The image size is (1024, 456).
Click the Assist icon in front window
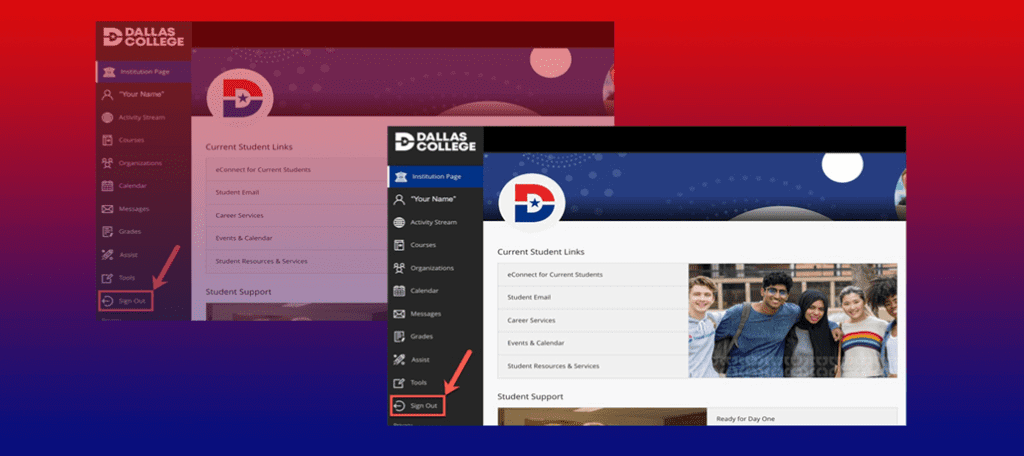(400, 359)
